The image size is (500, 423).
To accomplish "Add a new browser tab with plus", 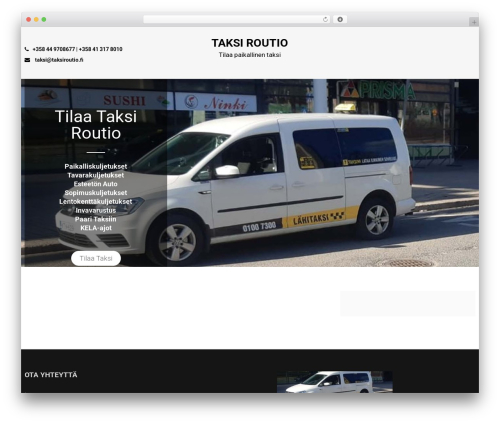I will point(474,22).
